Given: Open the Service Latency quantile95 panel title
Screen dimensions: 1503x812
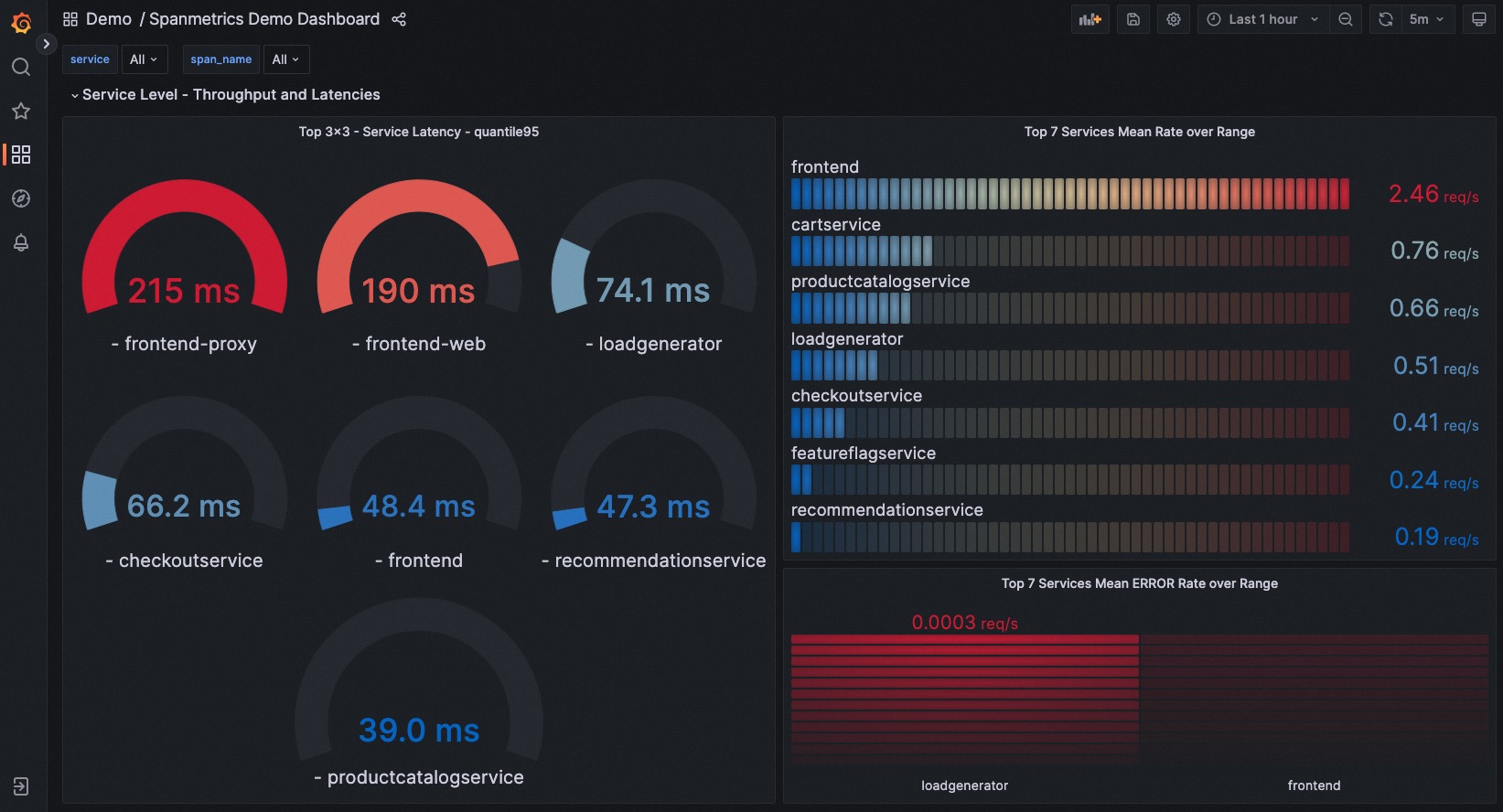Looking at the screenshot, I should click(x=419, y=132).
